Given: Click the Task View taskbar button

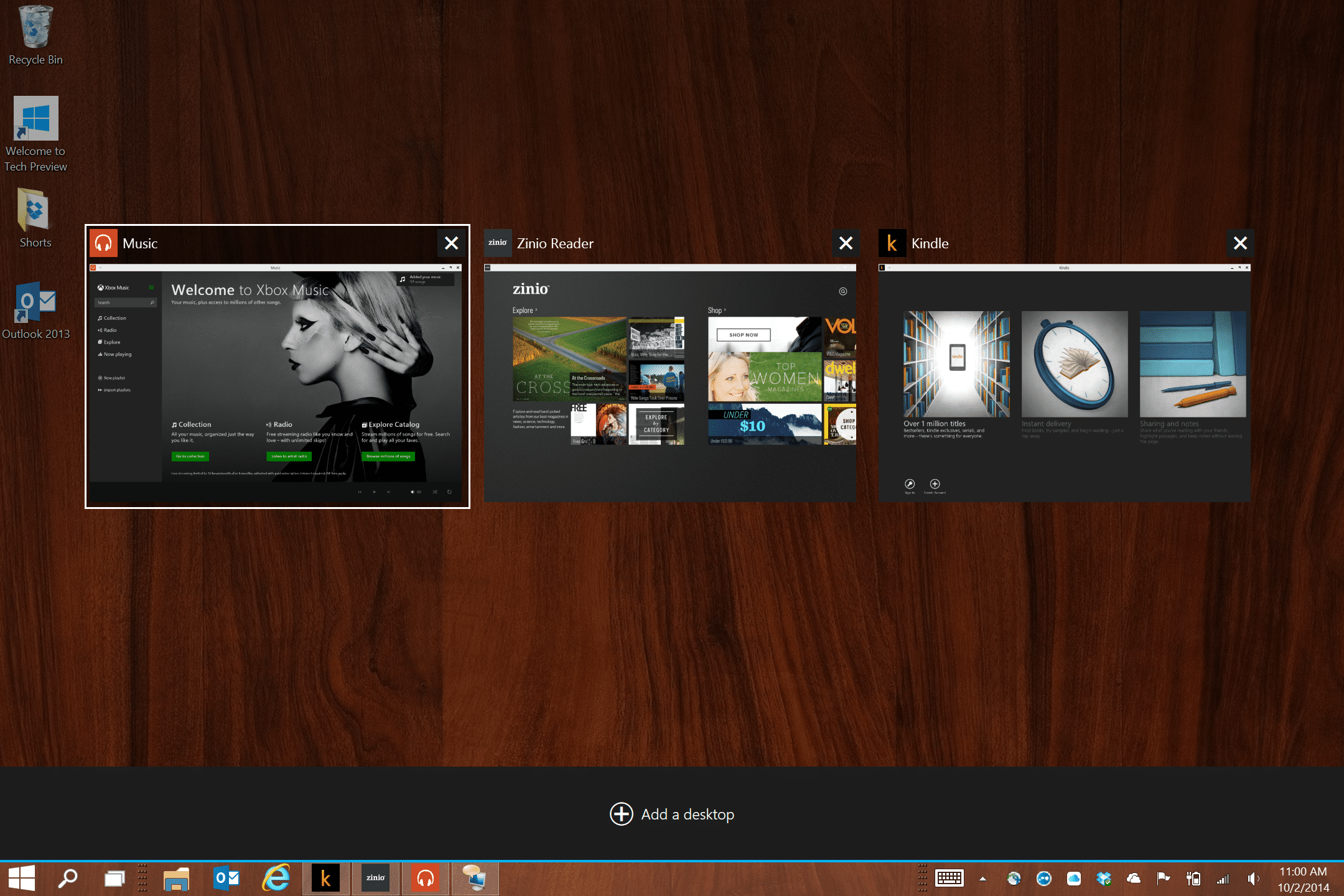Looking at the screenshot, I should tap(114, 879).
